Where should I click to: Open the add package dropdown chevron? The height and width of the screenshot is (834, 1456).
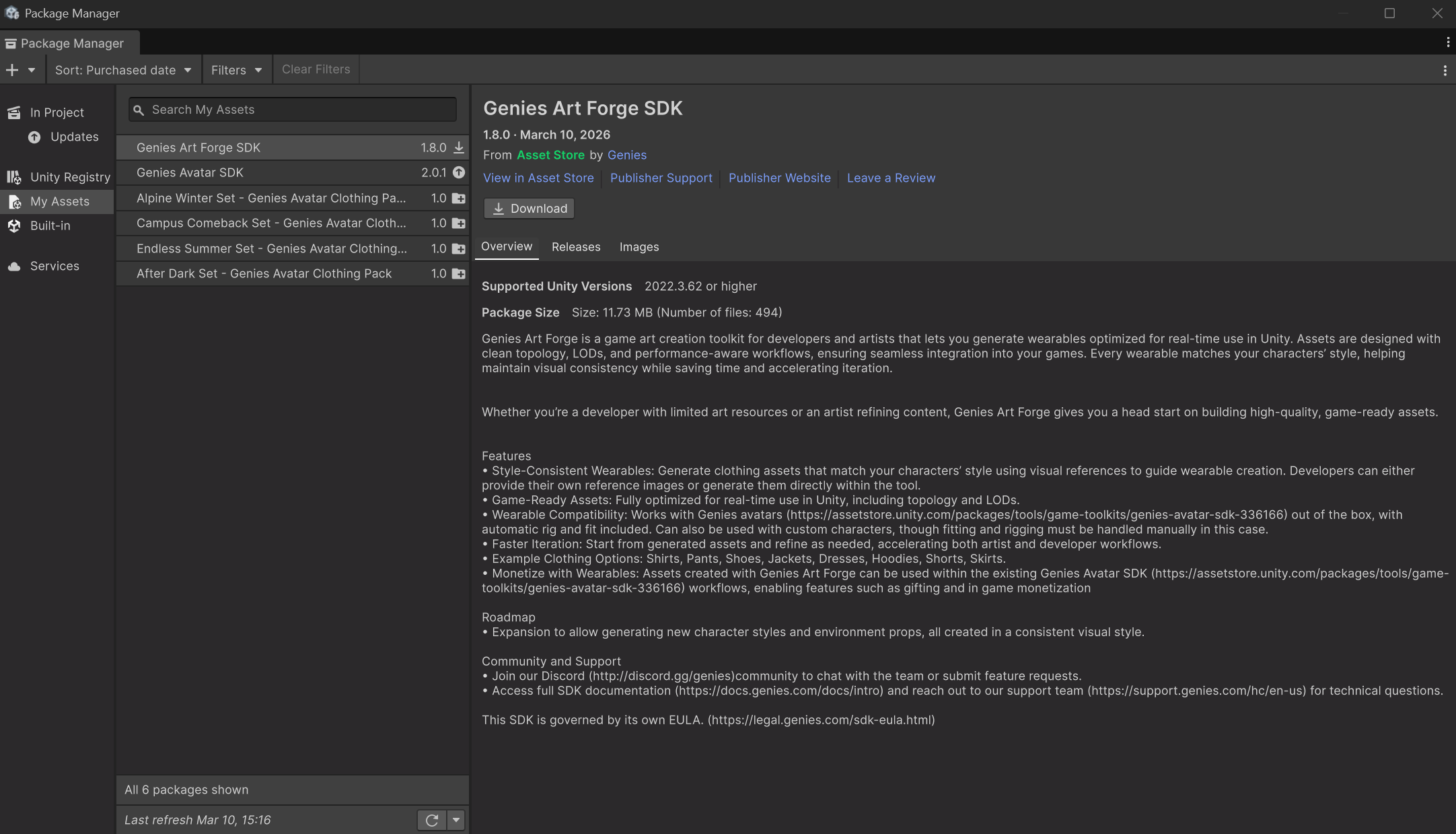(x=31, y=69)
